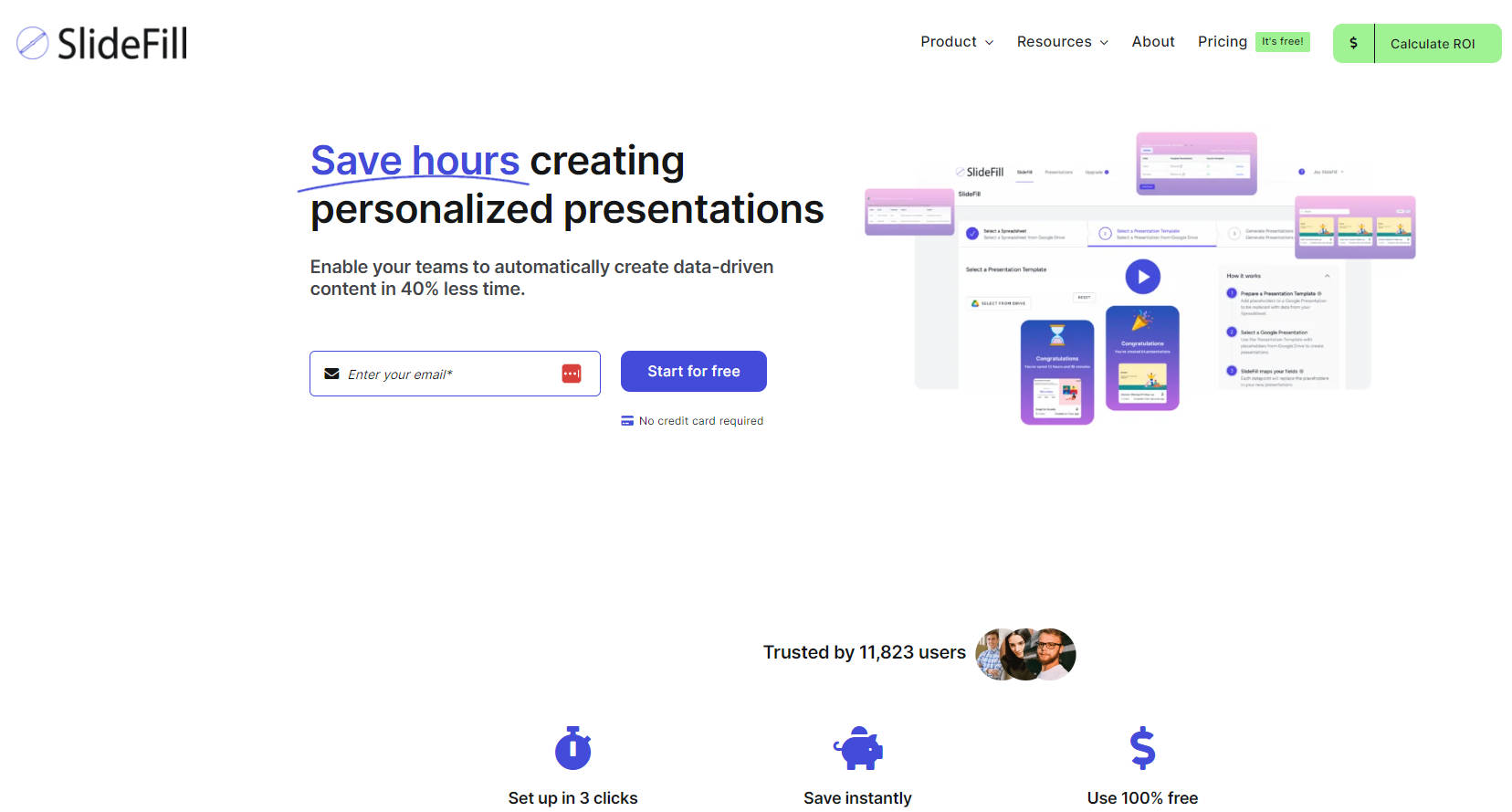This screenshot has height=812, width=1512.
Task: Play the product demo video
Action: coord(1142,277)
